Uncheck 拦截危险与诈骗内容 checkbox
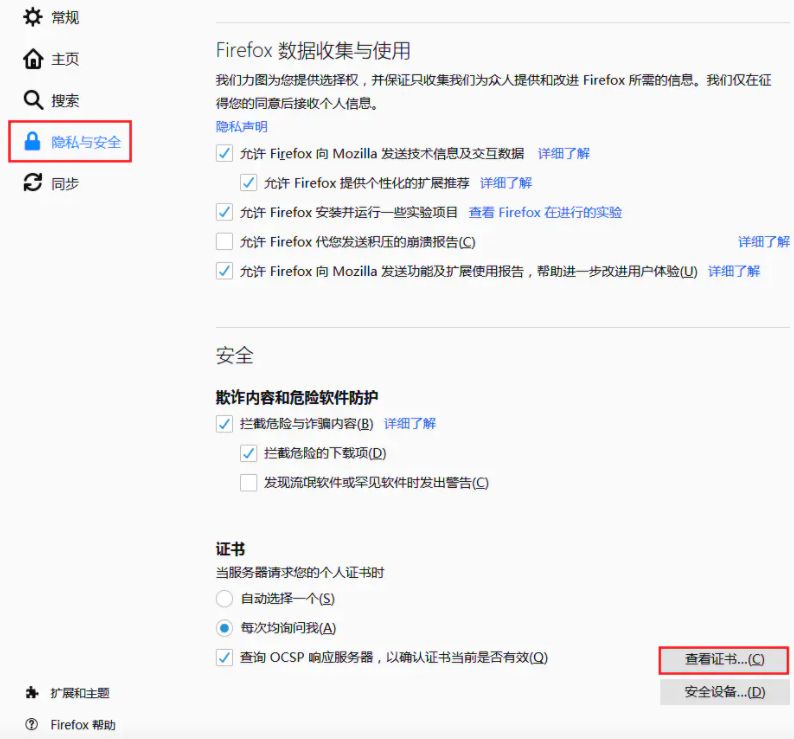794x739 pixels. click(224, 423)
